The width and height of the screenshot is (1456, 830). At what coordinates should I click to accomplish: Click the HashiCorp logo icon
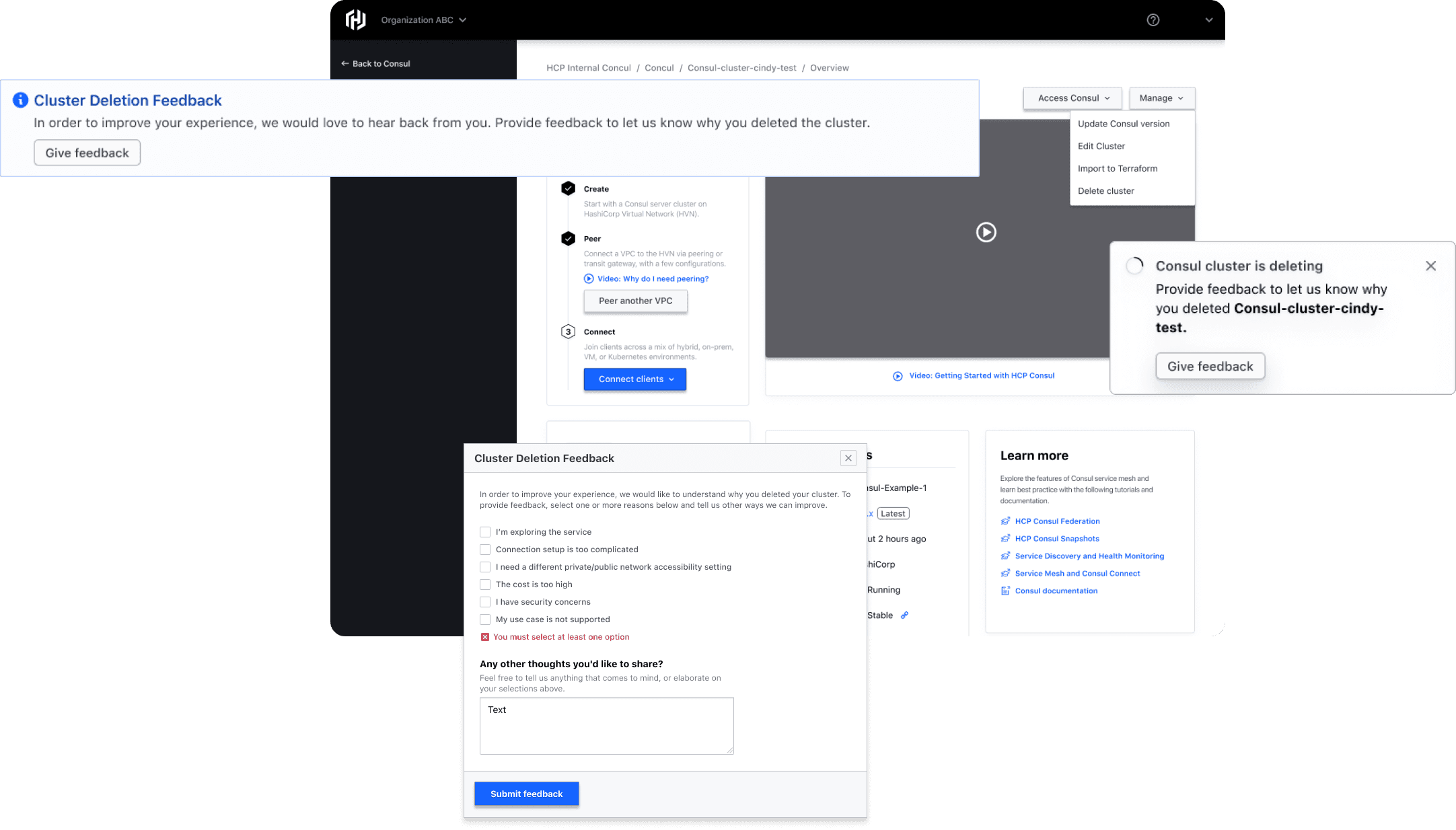[355, 20]
